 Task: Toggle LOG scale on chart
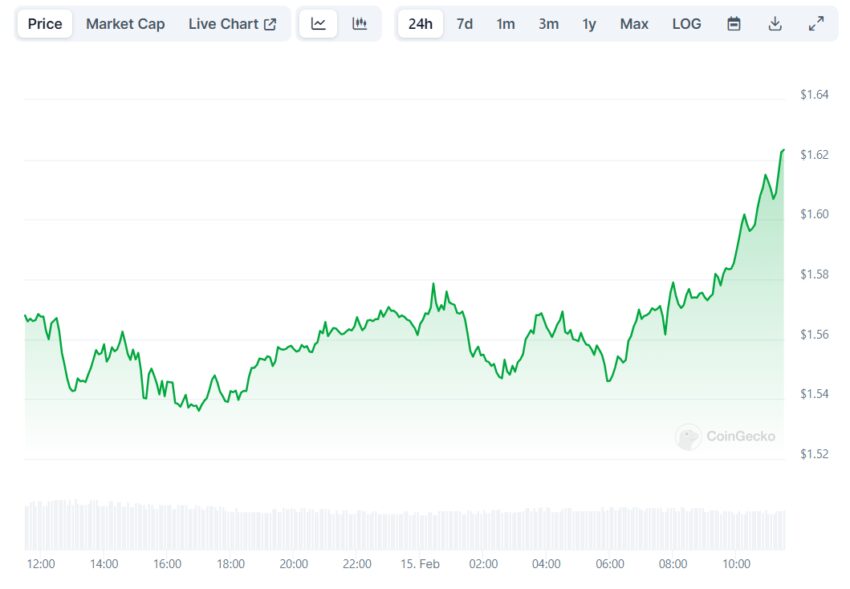tap(686, 24)
